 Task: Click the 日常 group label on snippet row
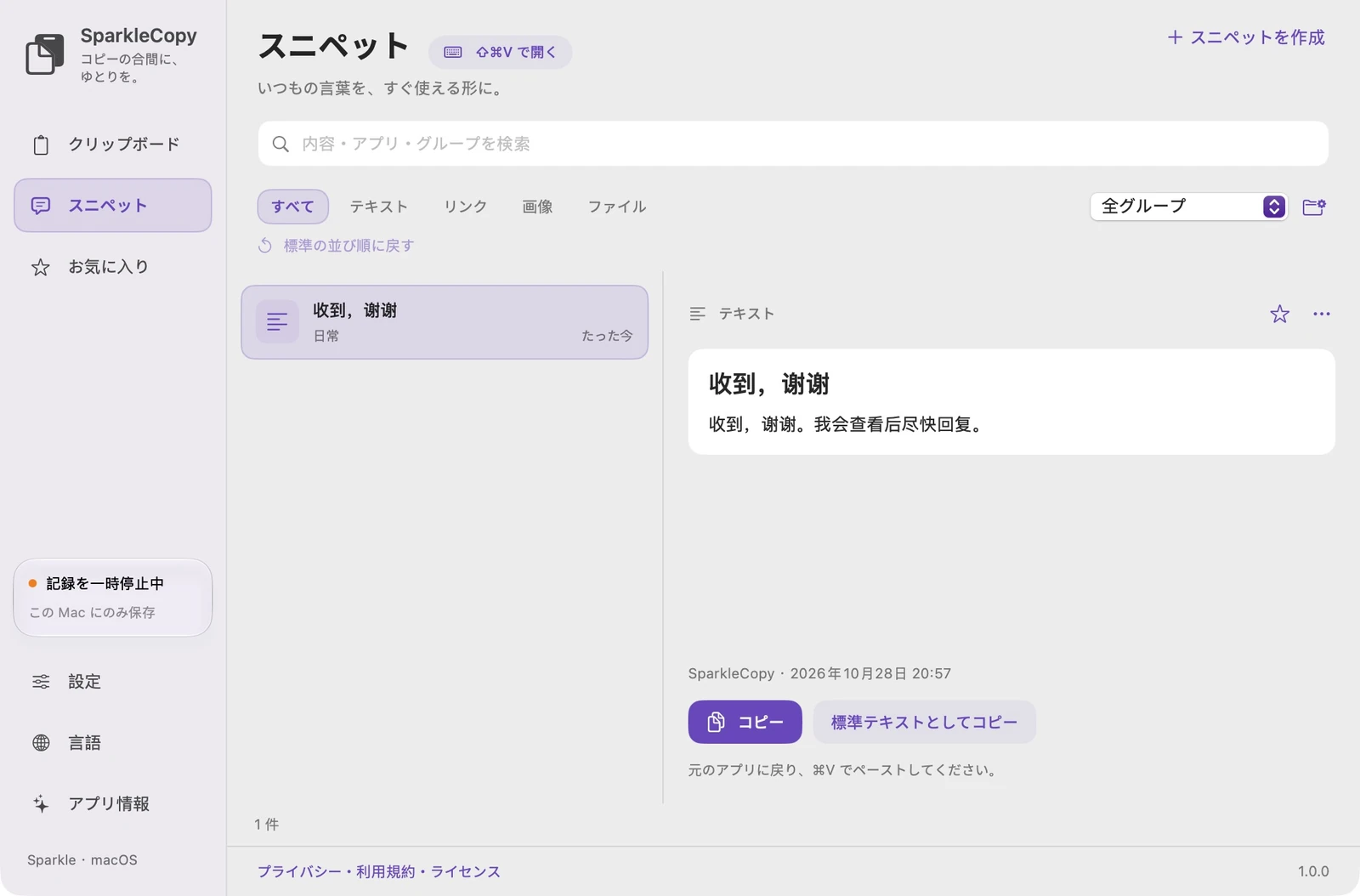point(326,336)
